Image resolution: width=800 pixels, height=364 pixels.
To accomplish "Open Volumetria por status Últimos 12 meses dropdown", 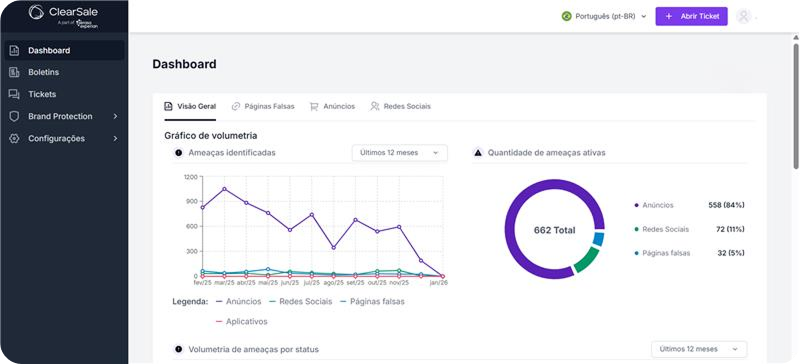I will click(699, 349).
